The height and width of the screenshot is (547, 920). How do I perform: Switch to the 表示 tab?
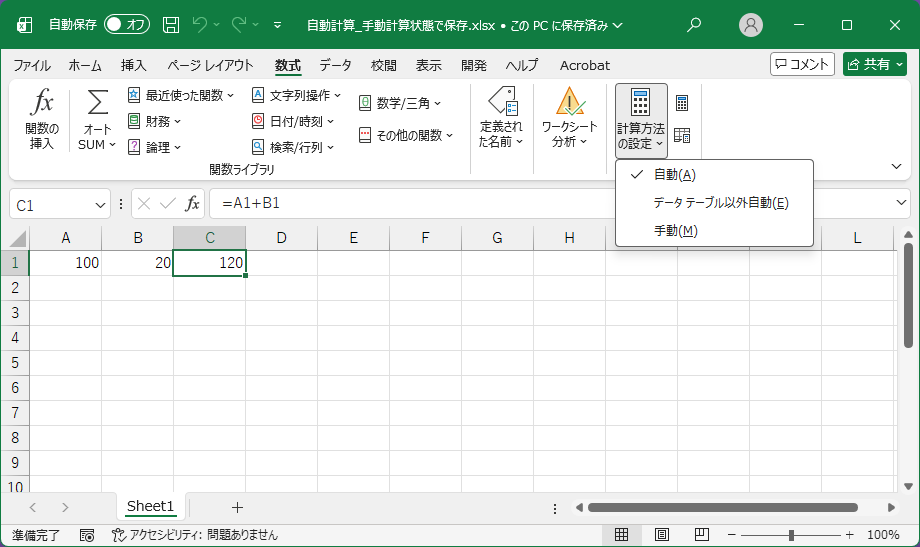click(x=429, y=65)
